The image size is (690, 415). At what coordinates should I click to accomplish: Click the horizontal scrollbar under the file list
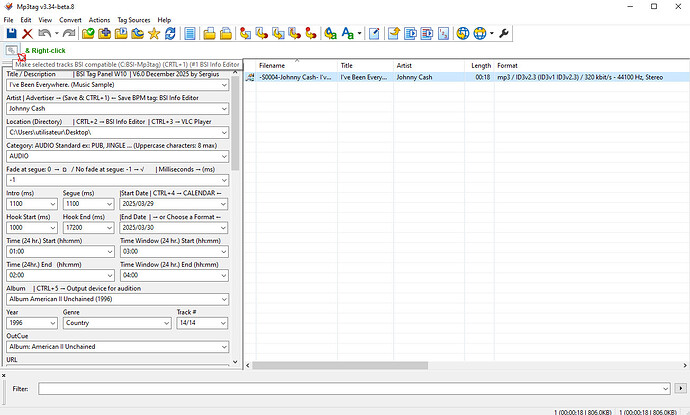[340, 365]
